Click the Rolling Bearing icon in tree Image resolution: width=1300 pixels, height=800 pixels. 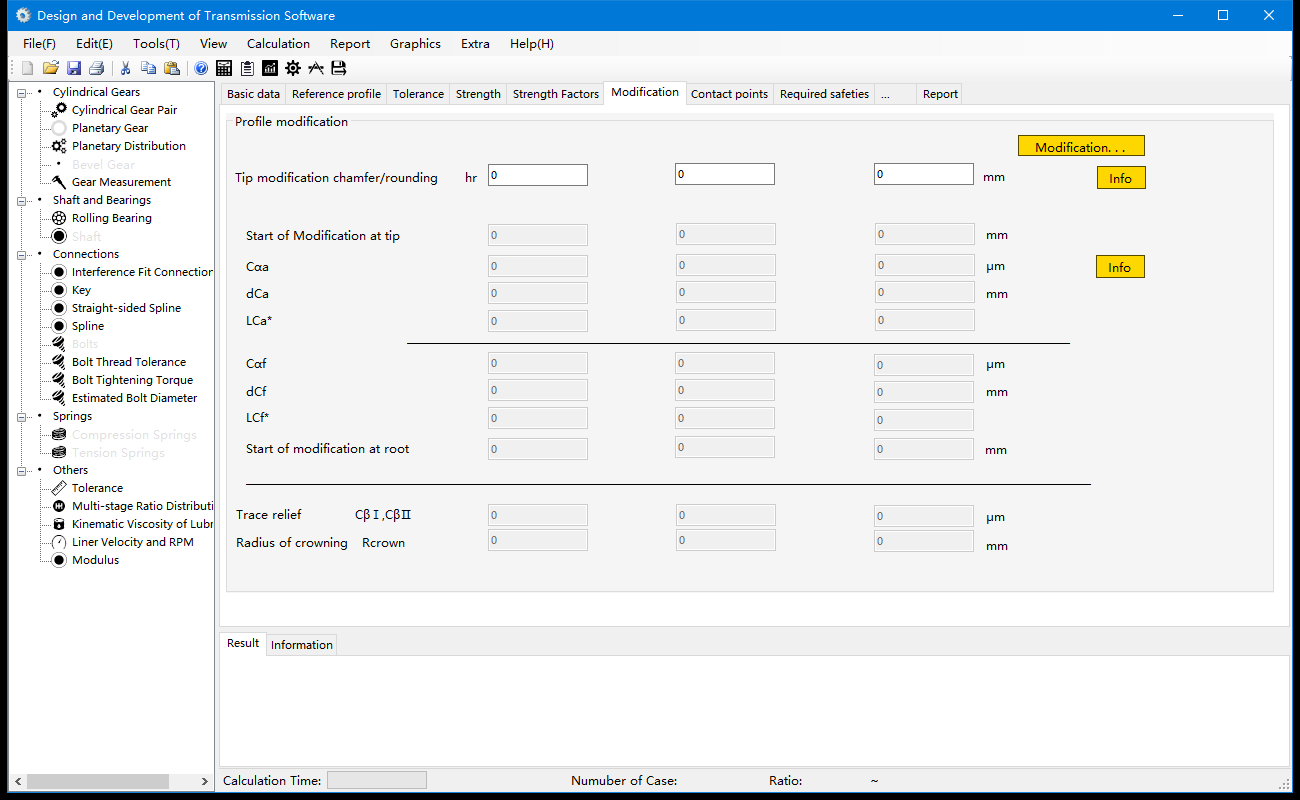[x=59, y=218]
